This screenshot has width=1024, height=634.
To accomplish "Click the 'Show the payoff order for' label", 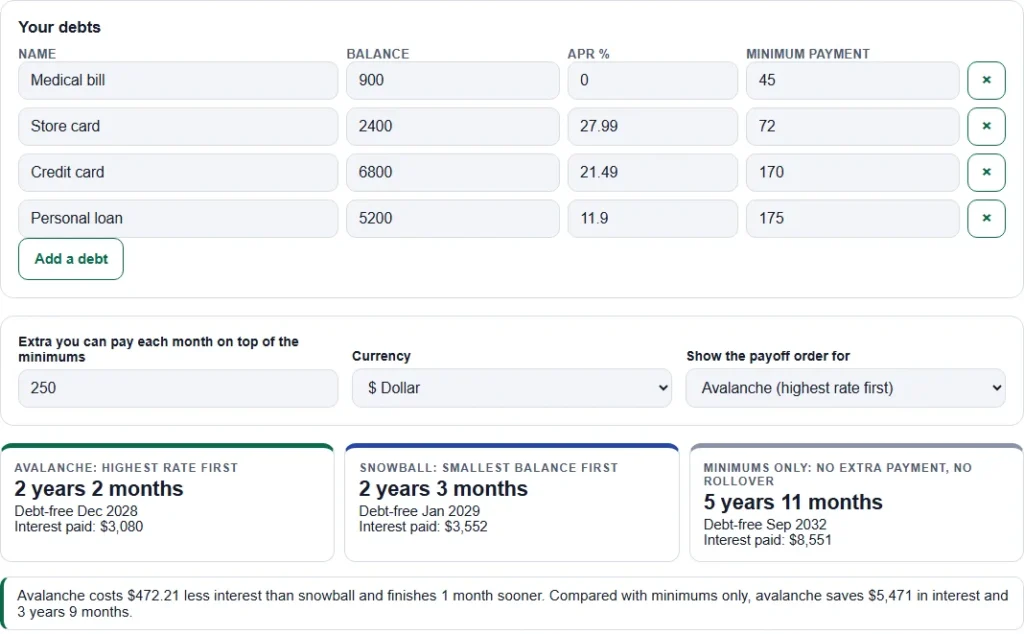I will point(768,357).
